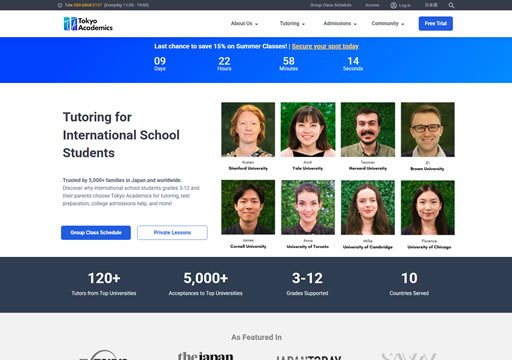This screenshot has width=512, height=360.
Task: Open the Brown University tutor photo
Action: (x=428, y=129)
